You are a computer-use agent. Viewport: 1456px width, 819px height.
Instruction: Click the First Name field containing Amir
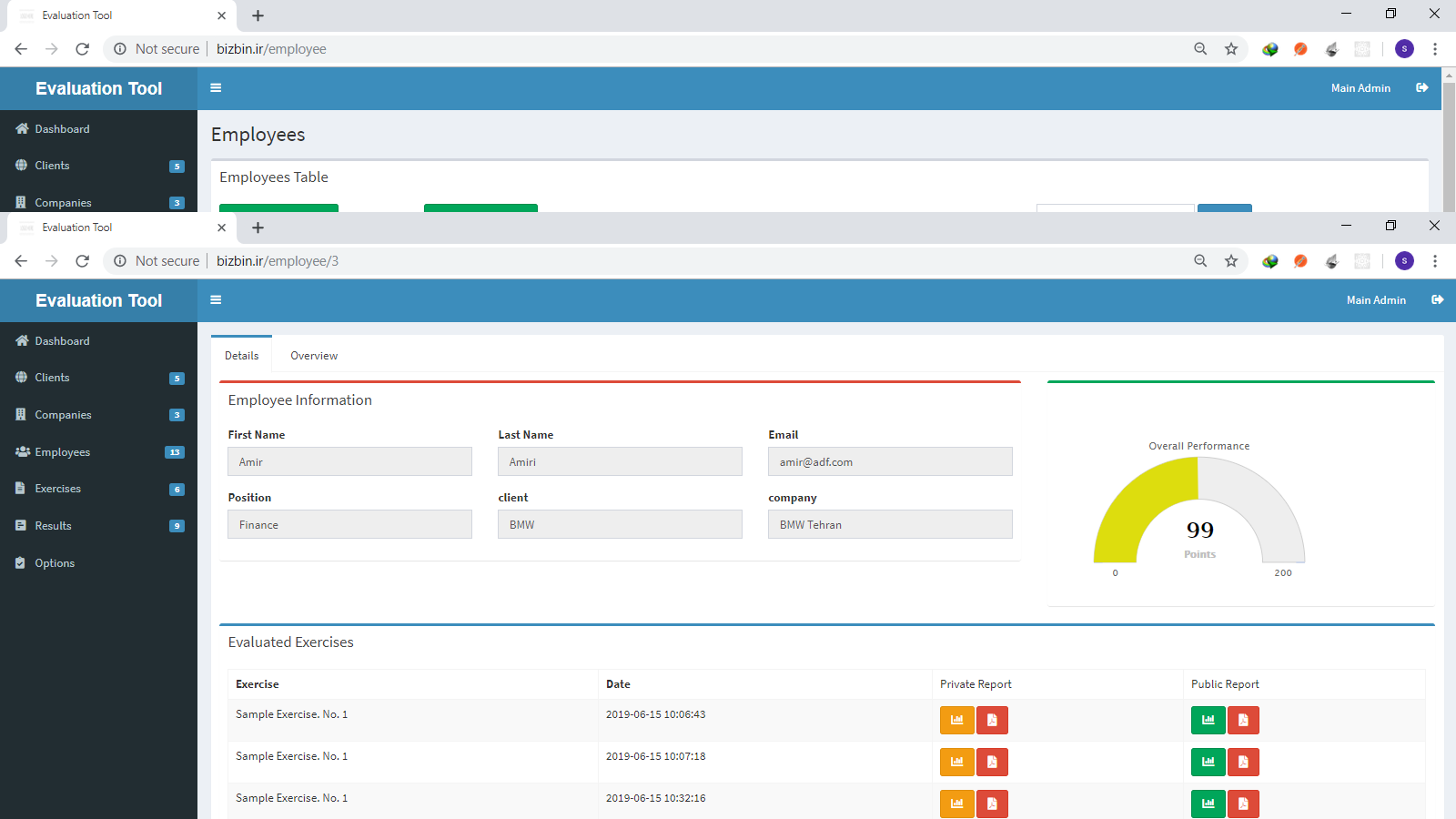349,461
